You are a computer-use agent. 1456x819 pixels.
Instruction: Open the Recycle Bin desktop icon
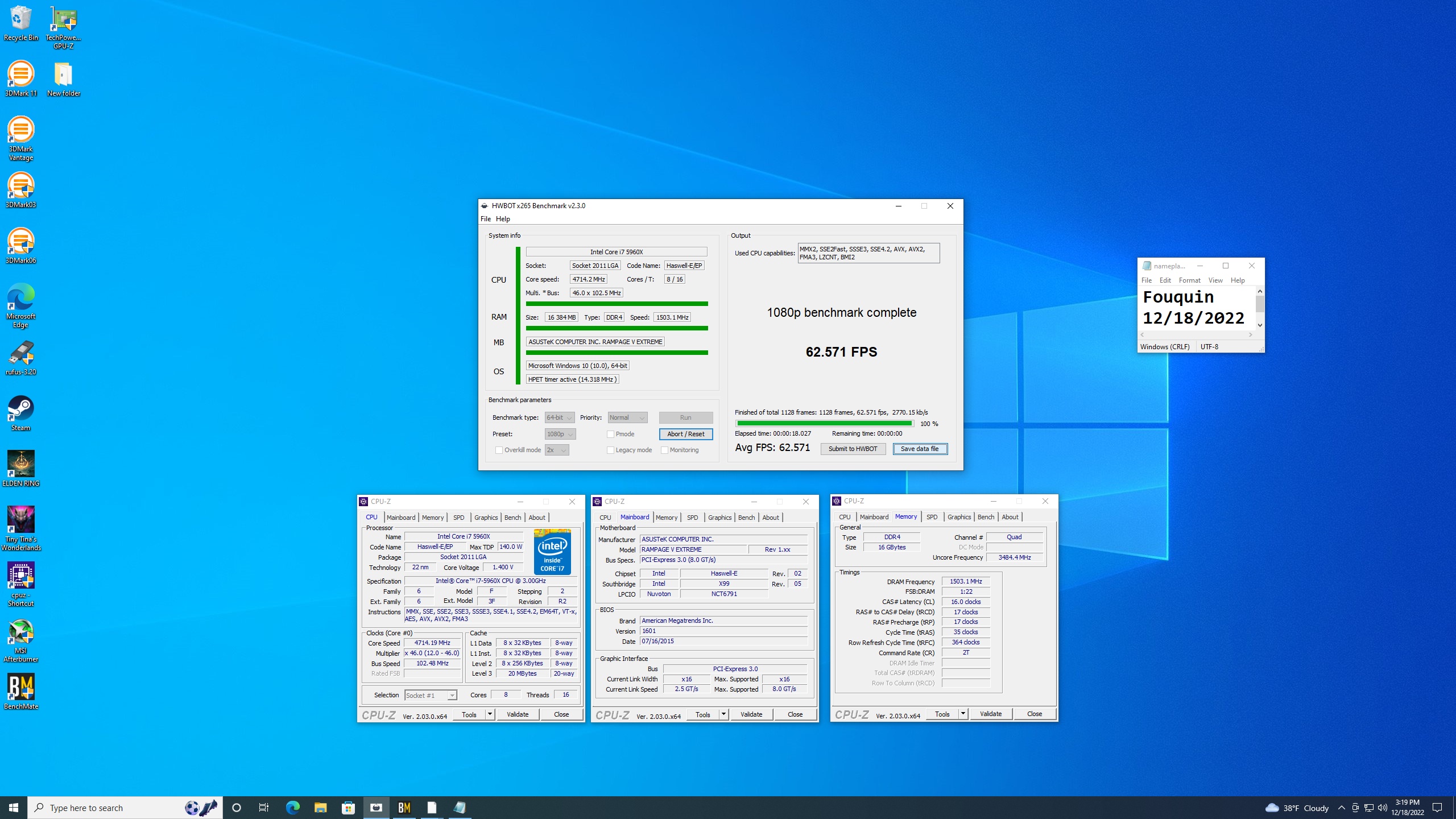tap(21, 24)
